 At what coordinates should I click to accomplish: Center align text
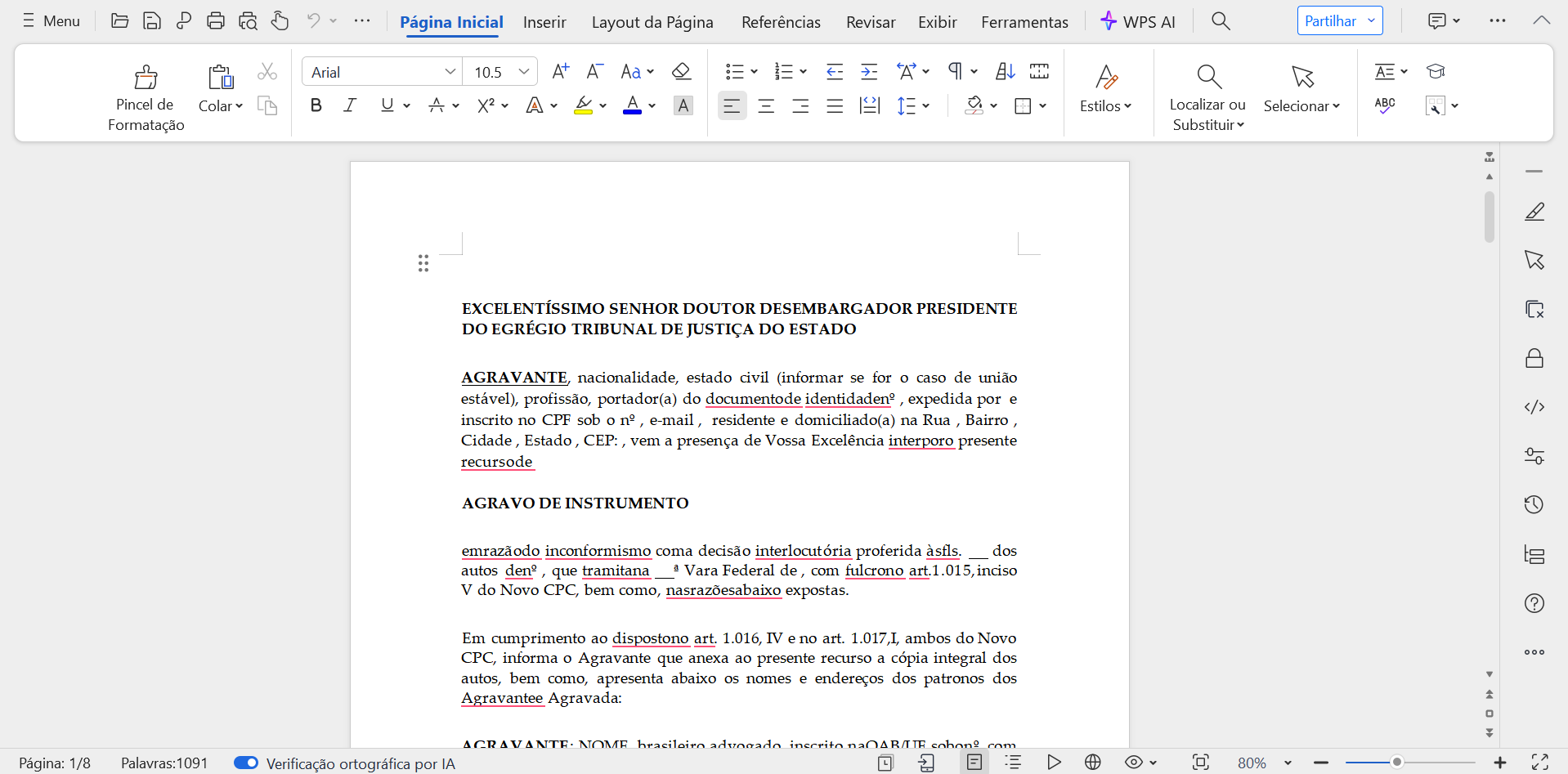[x=766, y=105]
